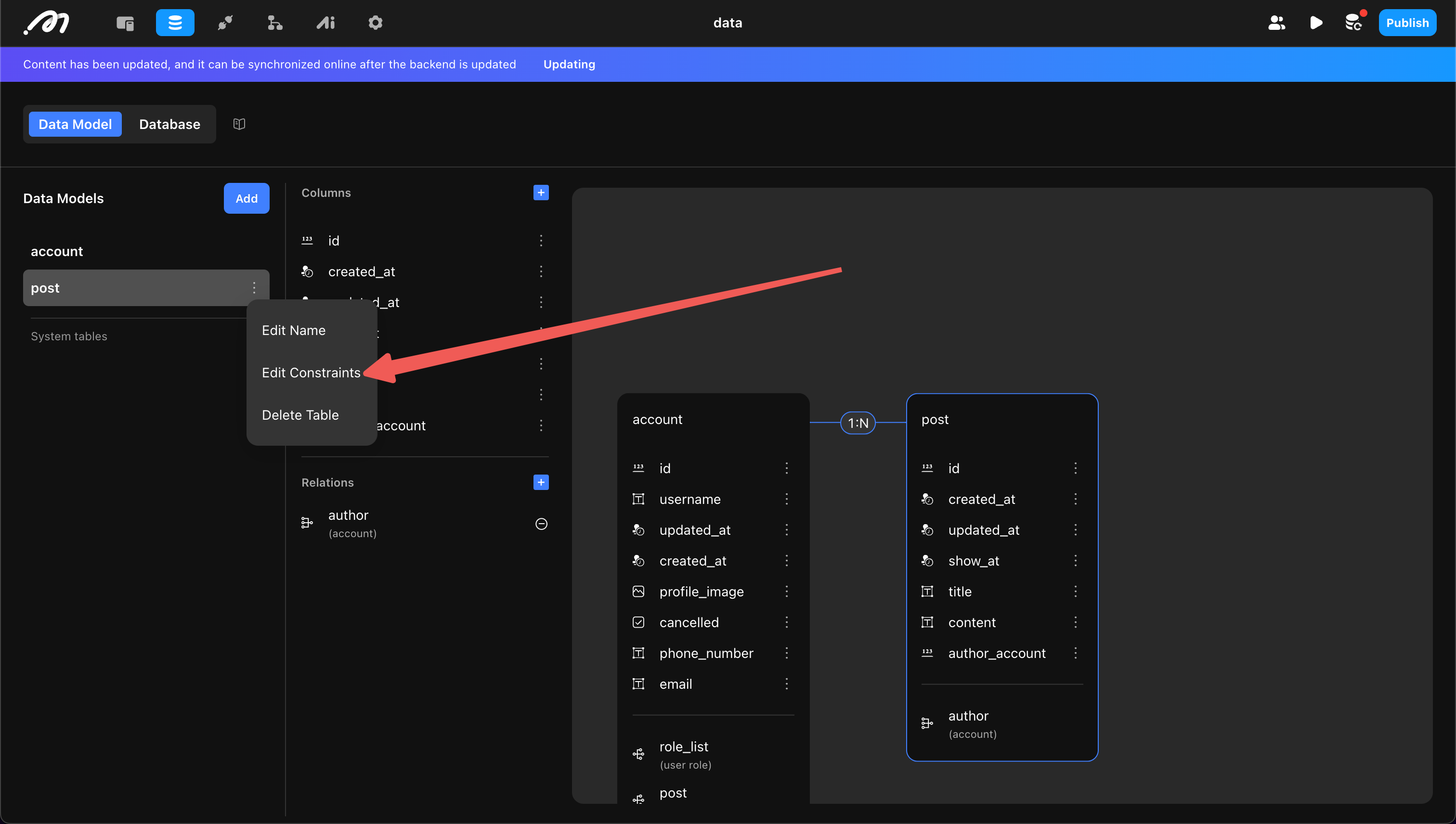
Task: Open the AI assistant icon
Action: pyautogui.click(x=325, y=23)
